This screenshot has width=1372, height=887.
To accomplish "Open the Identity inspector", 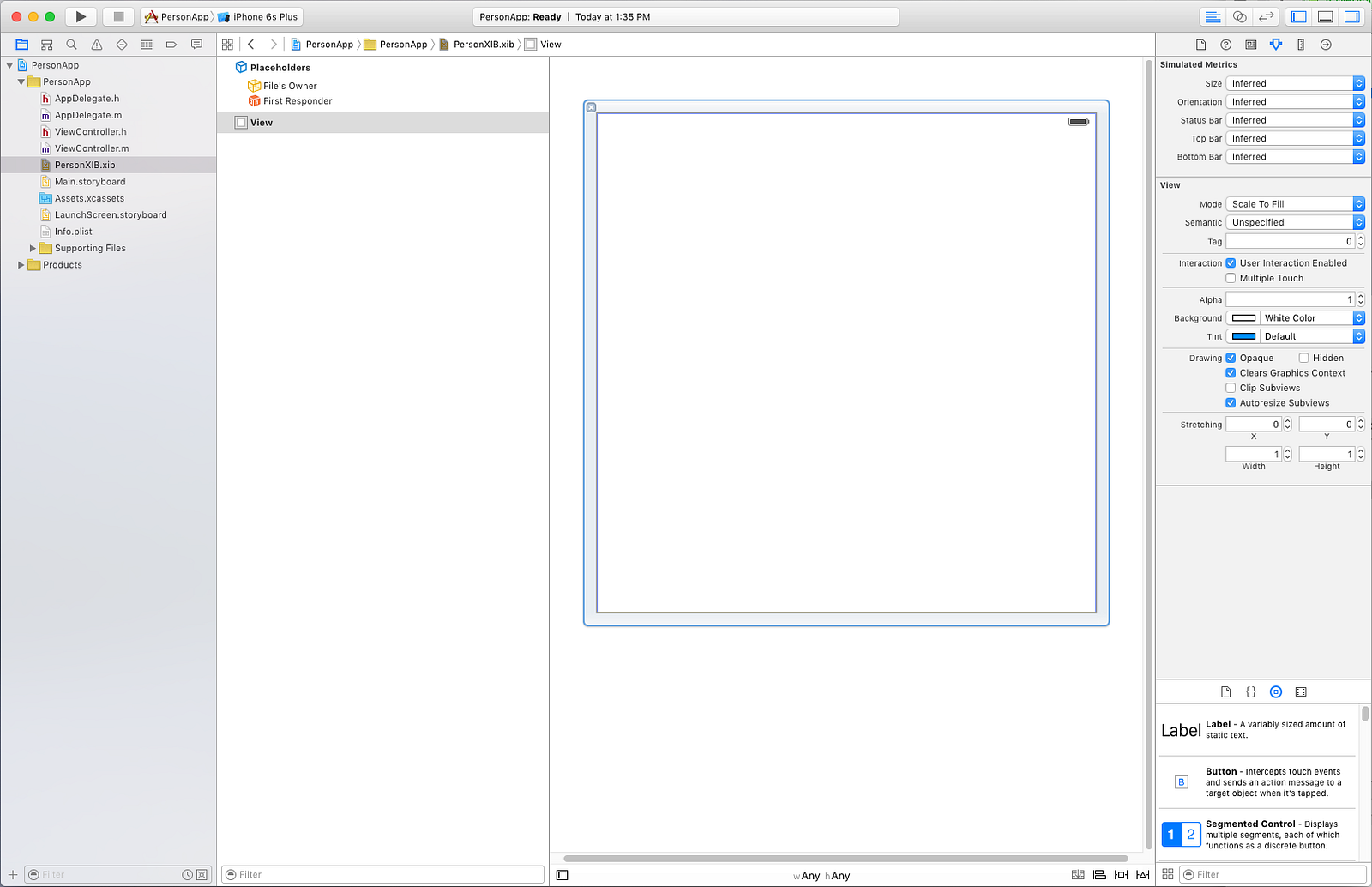I will [1251, 45].
